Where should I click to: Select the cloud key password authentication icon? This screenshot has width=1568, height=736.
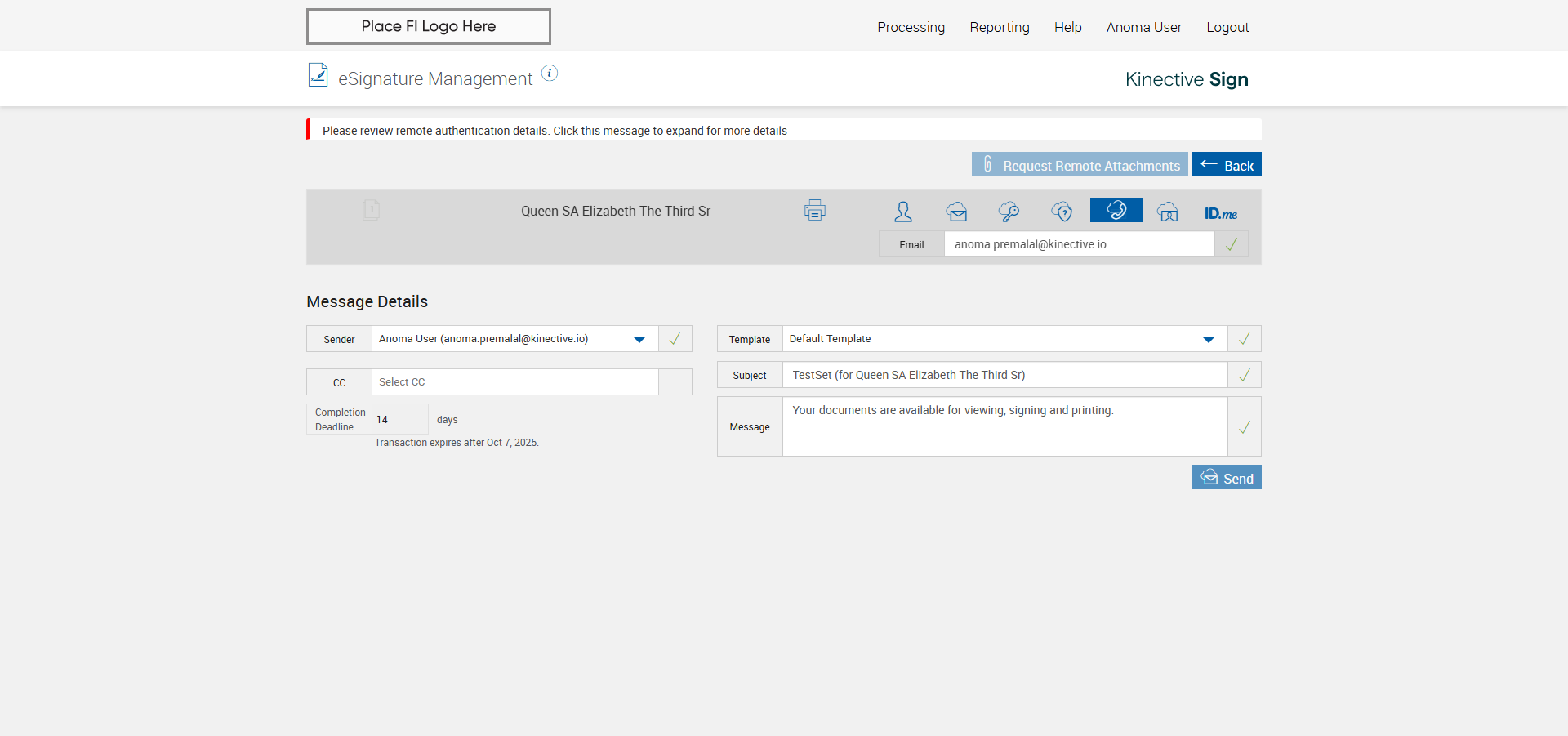pos(1009,212)
